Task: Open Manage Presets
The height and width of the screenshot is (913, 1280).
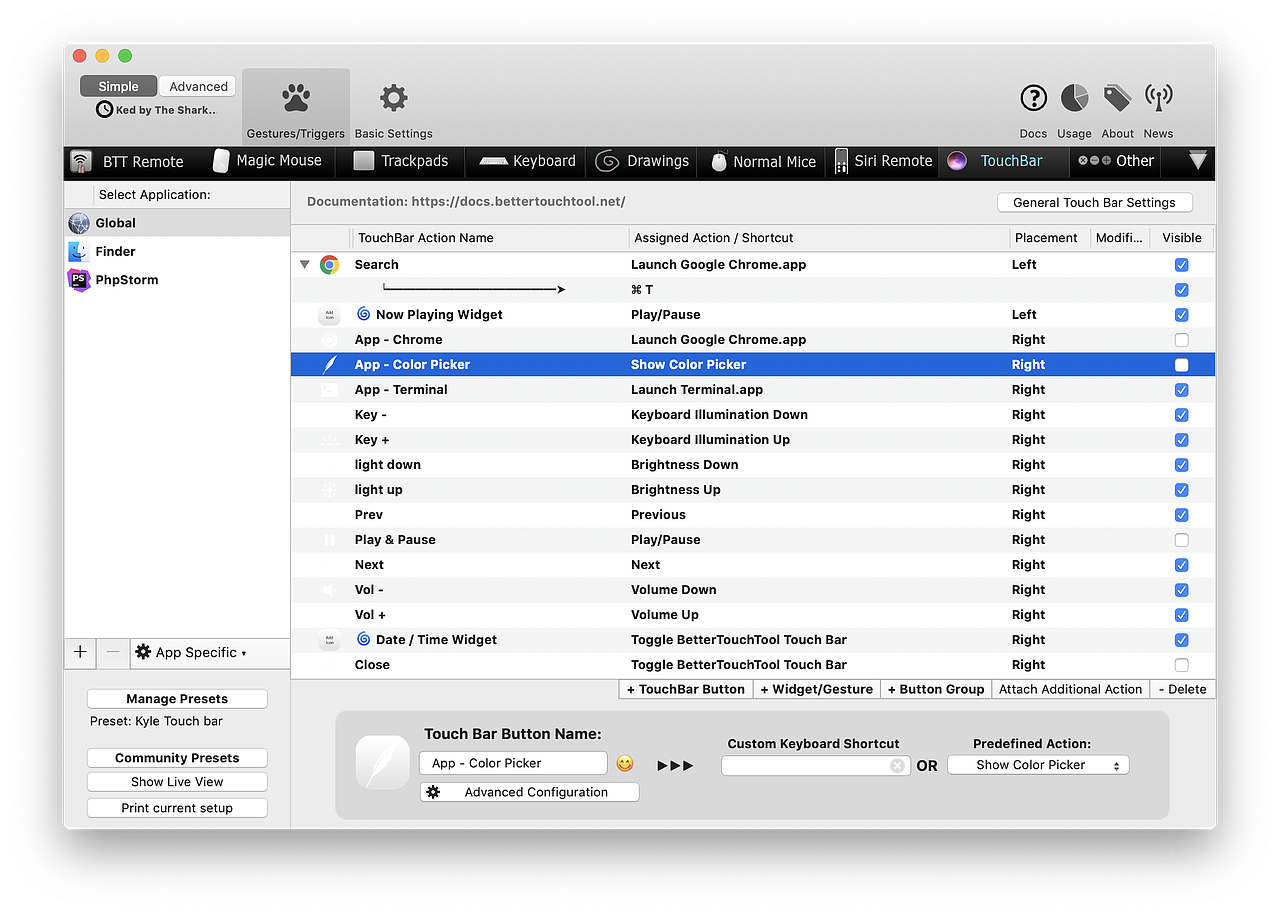Action: pyautogui.click(x=177, y=699)
